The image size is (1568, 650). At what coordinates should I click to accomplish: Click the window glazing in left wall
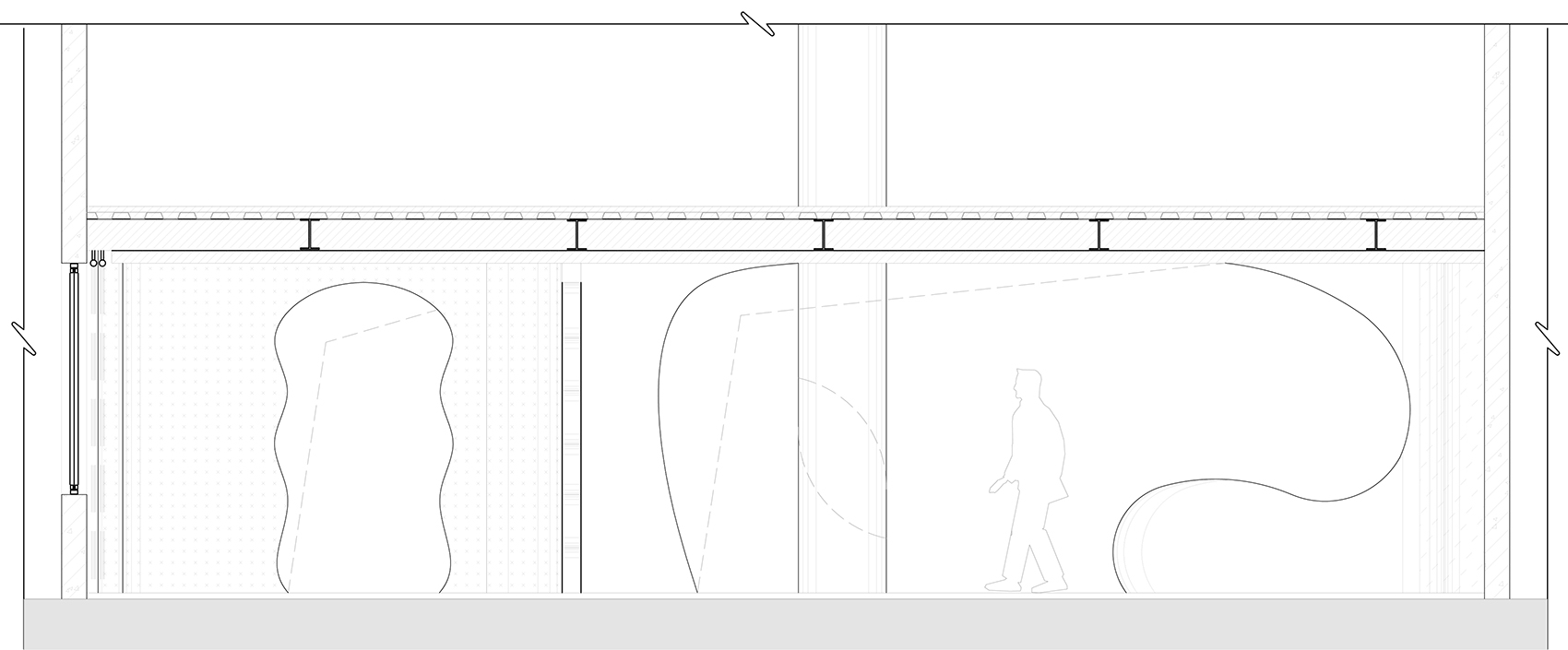click(73, 378)
